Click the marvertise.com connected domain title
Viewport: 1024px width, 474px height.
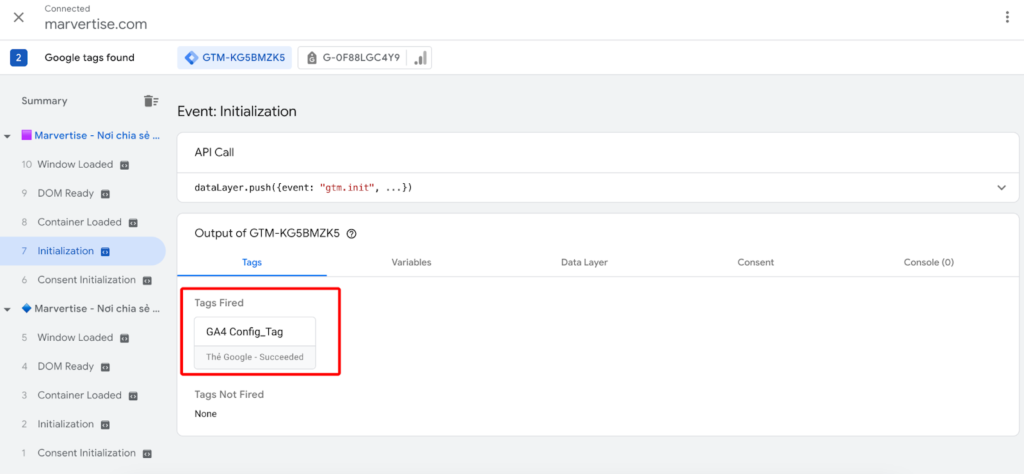(96, 25)
